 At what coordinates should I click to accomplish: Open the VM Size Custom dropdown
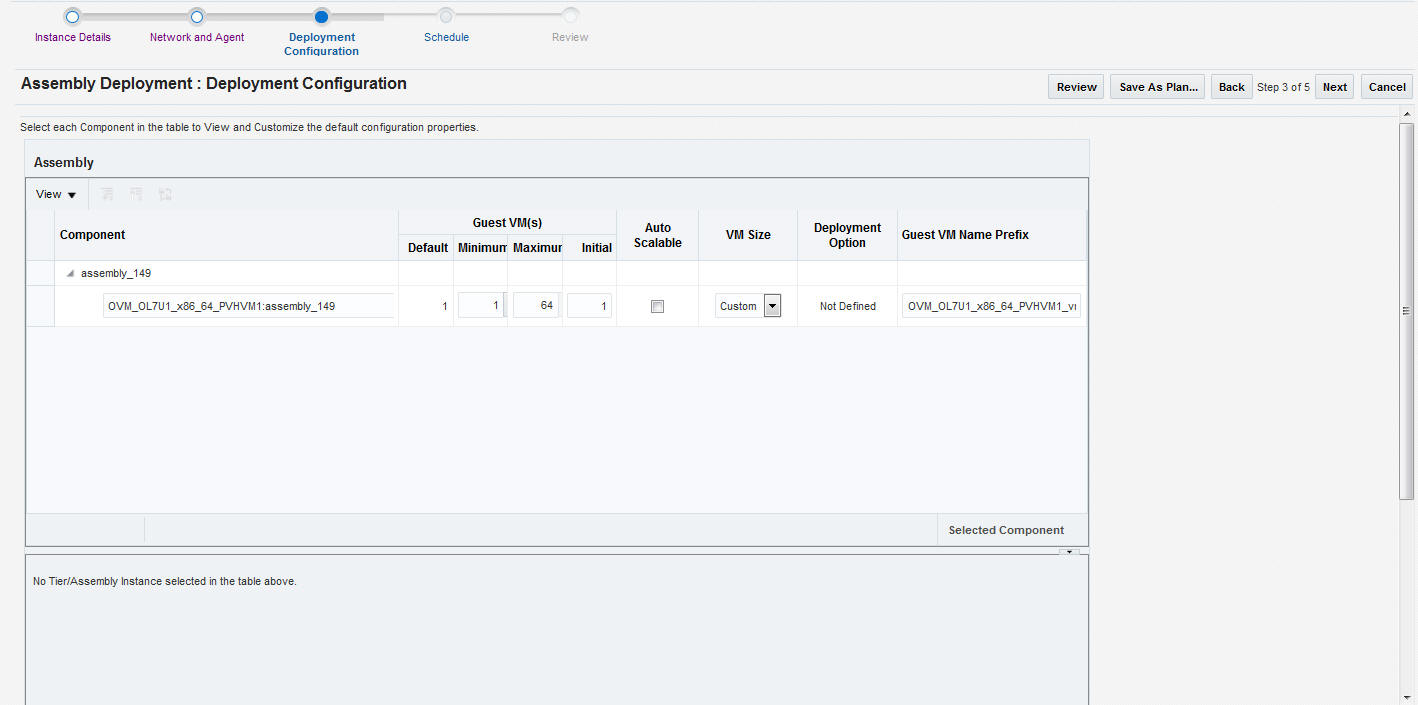click(x=772, y=306)
